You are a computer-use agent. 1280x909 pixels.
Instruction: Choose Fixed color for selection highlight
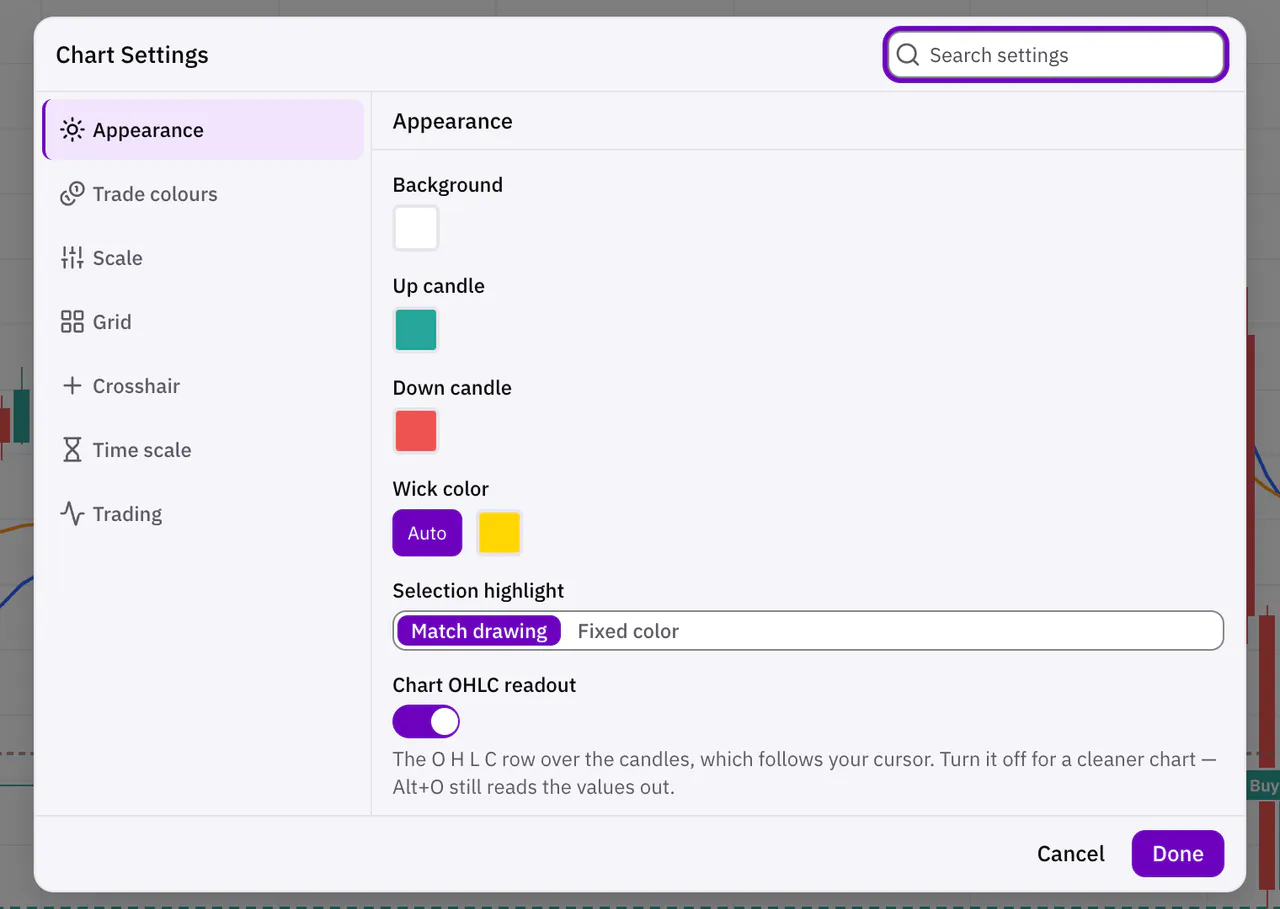[x=628, y=631]
